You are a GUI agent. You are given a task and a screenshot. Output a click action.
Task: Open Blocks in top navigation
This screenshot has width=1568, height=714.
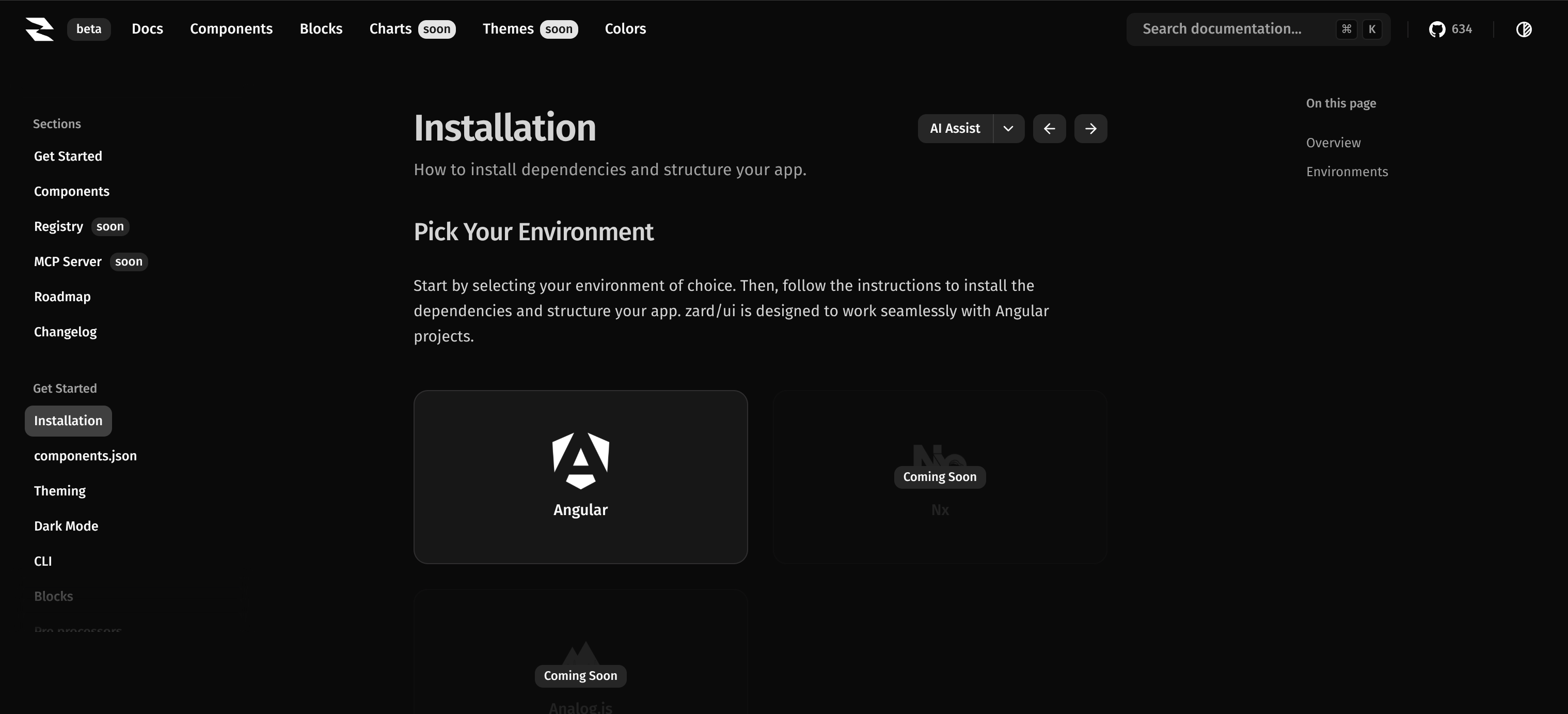pyautogui.click(x=321, y=28)
